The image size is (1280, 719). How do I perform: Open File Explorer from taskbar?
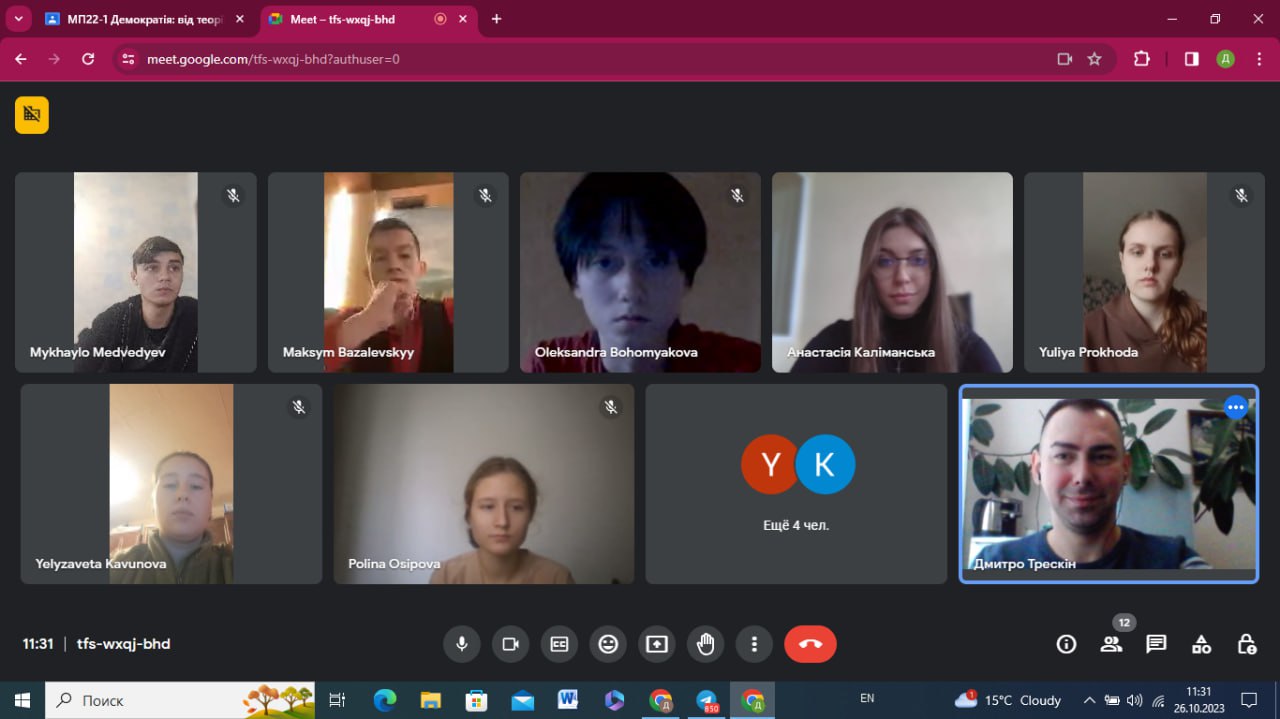(431, 700)
